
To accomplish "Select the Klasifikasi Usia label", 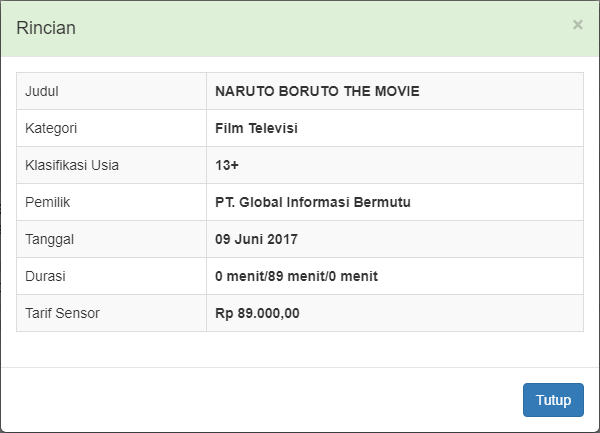I will (x=72, y=165).
